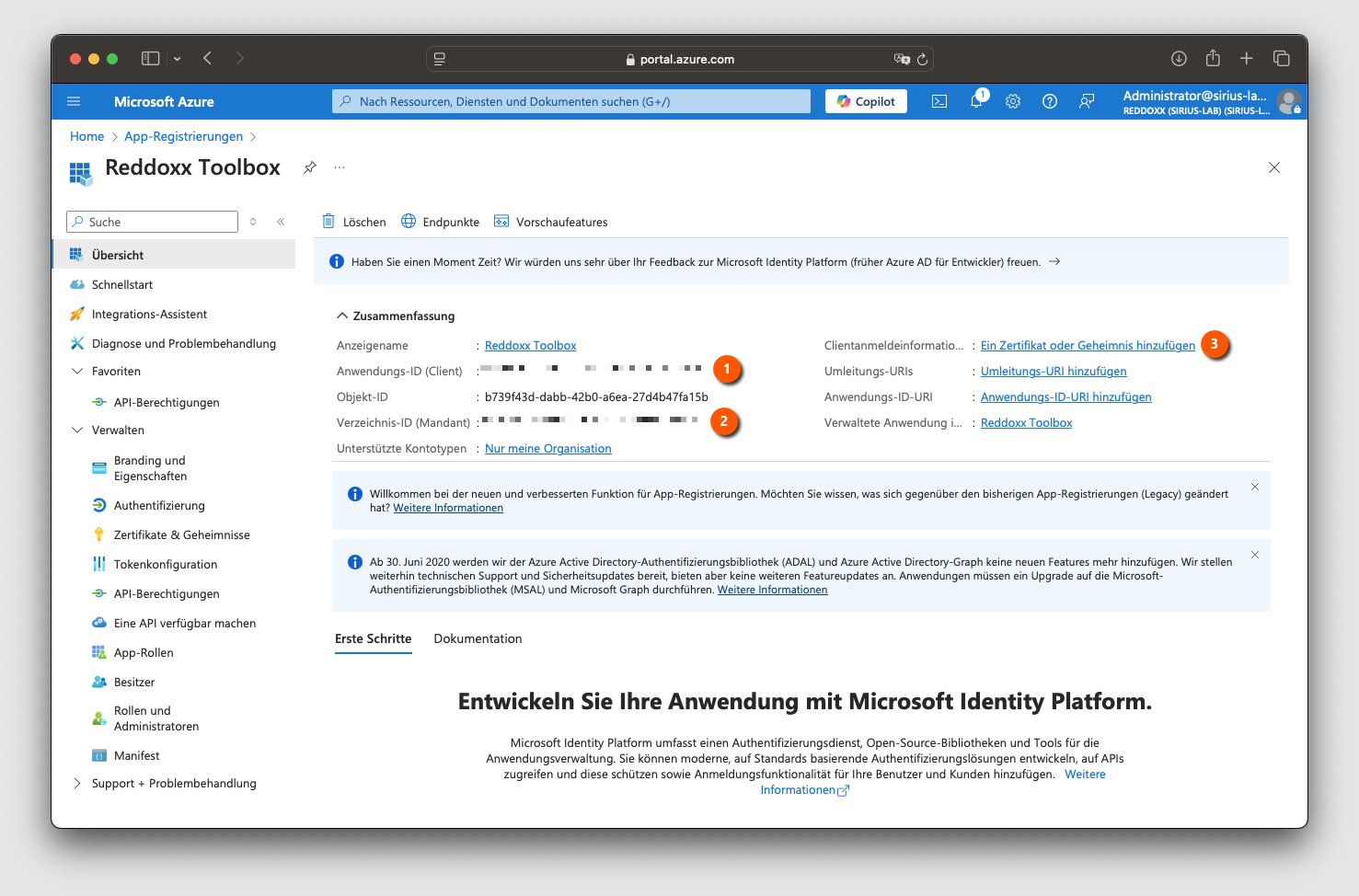Click the feedback banner arrow
Screen dimensions: 1359x896
coord(1054,261)
